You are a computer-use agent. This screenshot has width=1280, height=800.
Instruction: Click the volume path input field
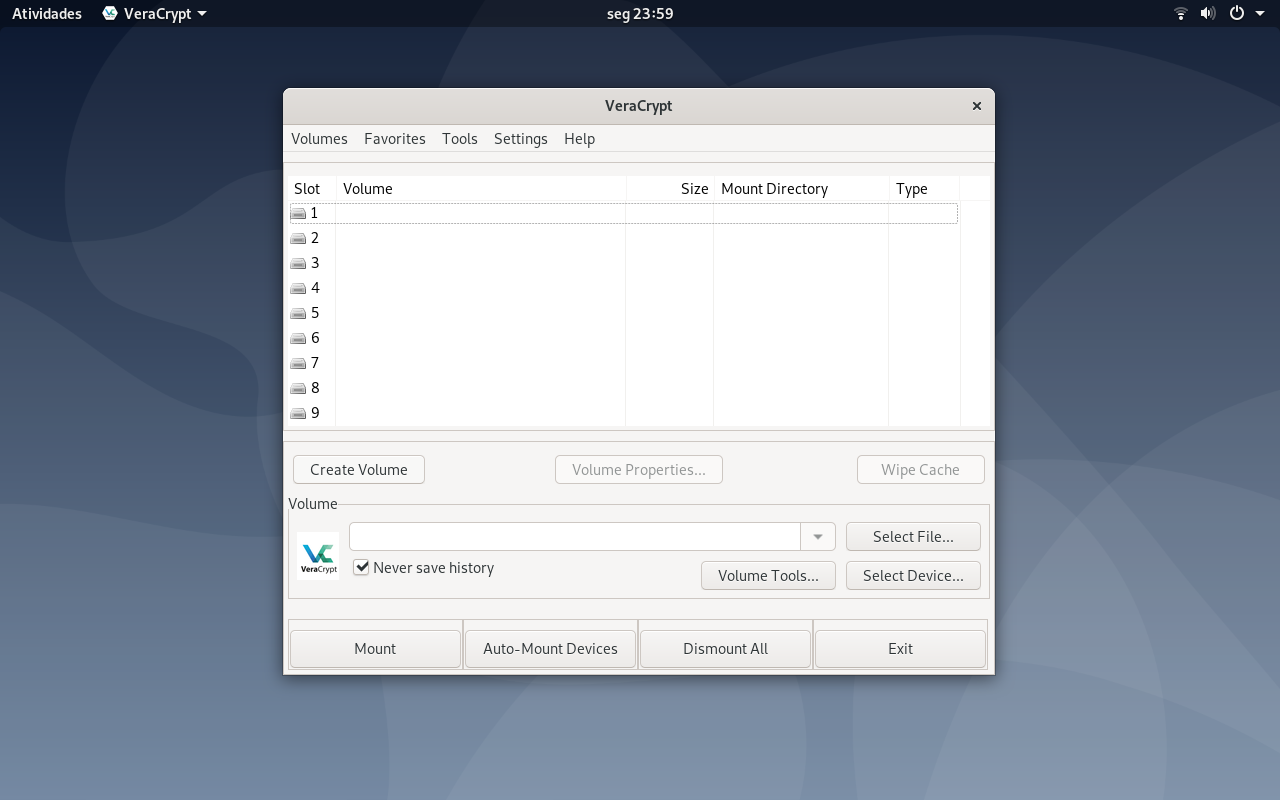pos(575,537)
